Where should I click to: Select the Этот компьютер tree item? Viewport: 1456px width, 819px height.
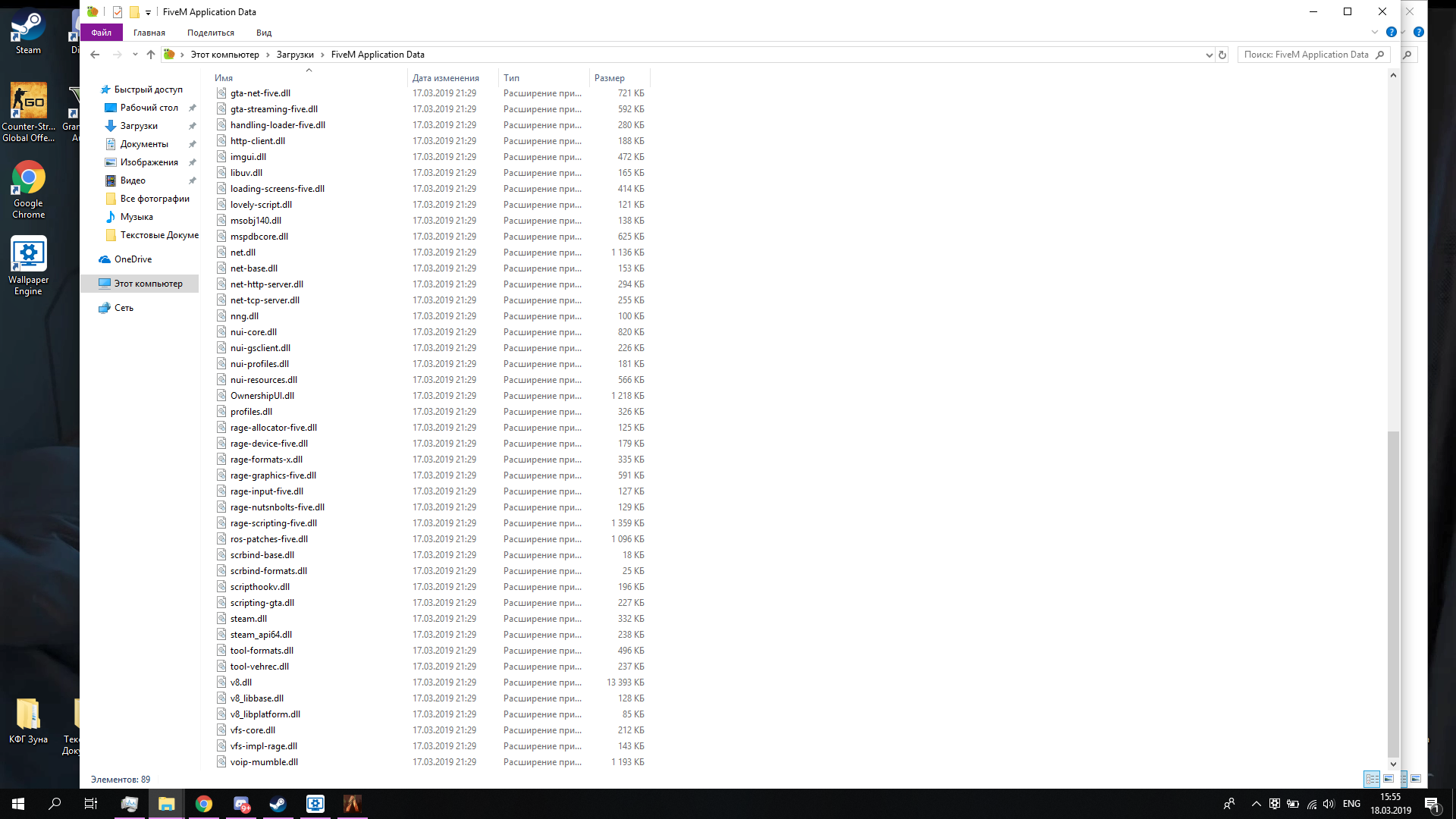click(x=140, y=284)
